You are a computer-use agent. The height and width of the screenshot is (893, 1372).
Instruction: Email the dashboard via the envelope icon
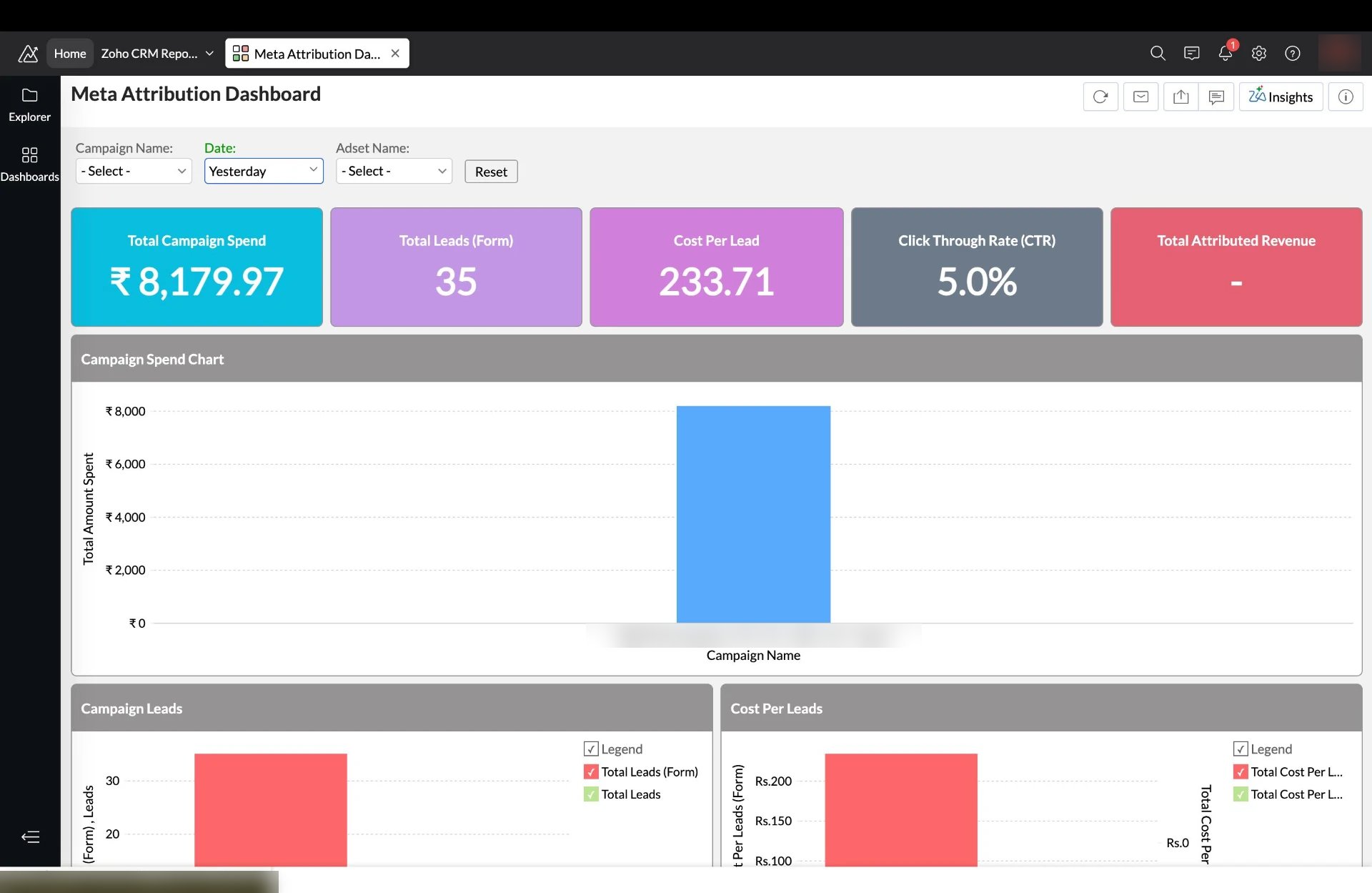point(1140,97)
